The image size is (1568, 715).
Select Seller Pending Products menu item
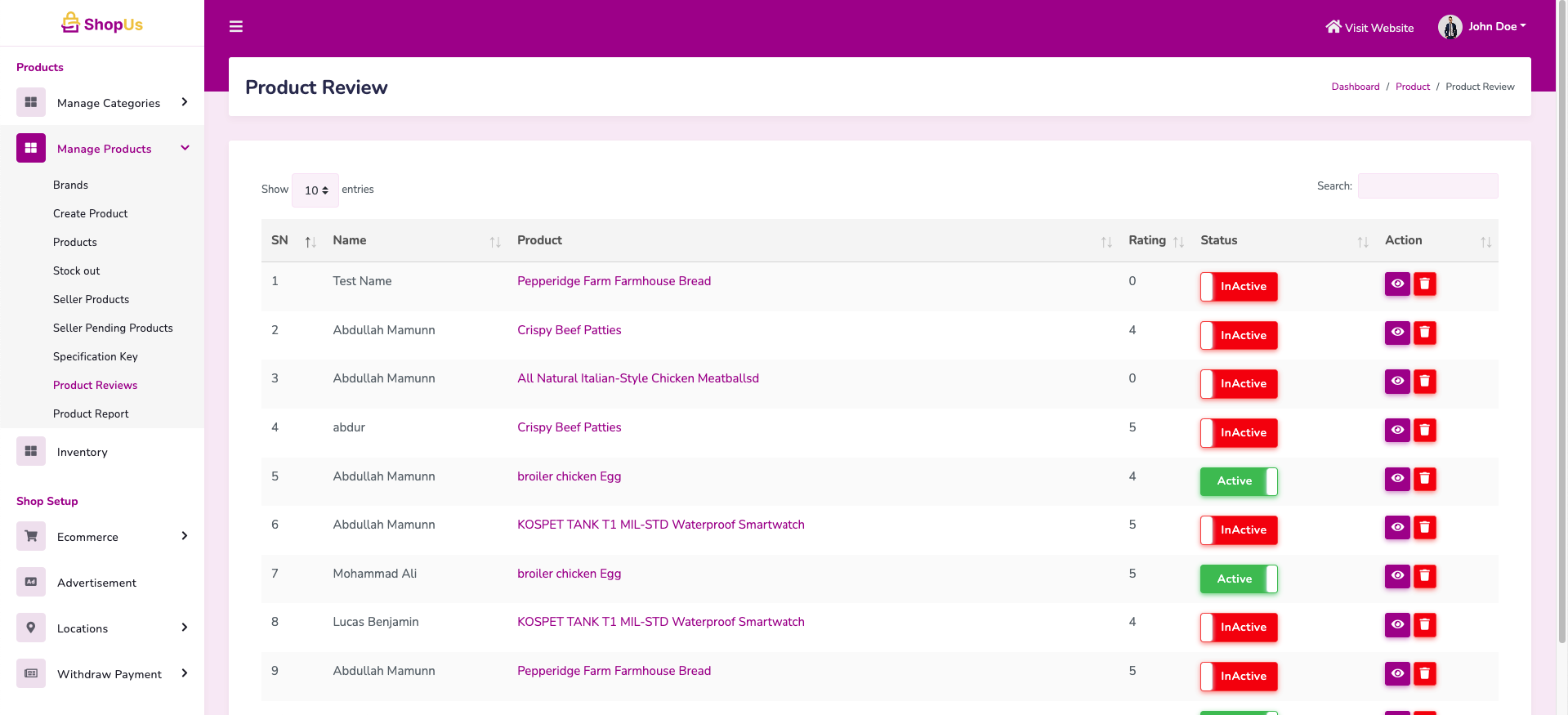pyautogui.click(x=113, y=328)
